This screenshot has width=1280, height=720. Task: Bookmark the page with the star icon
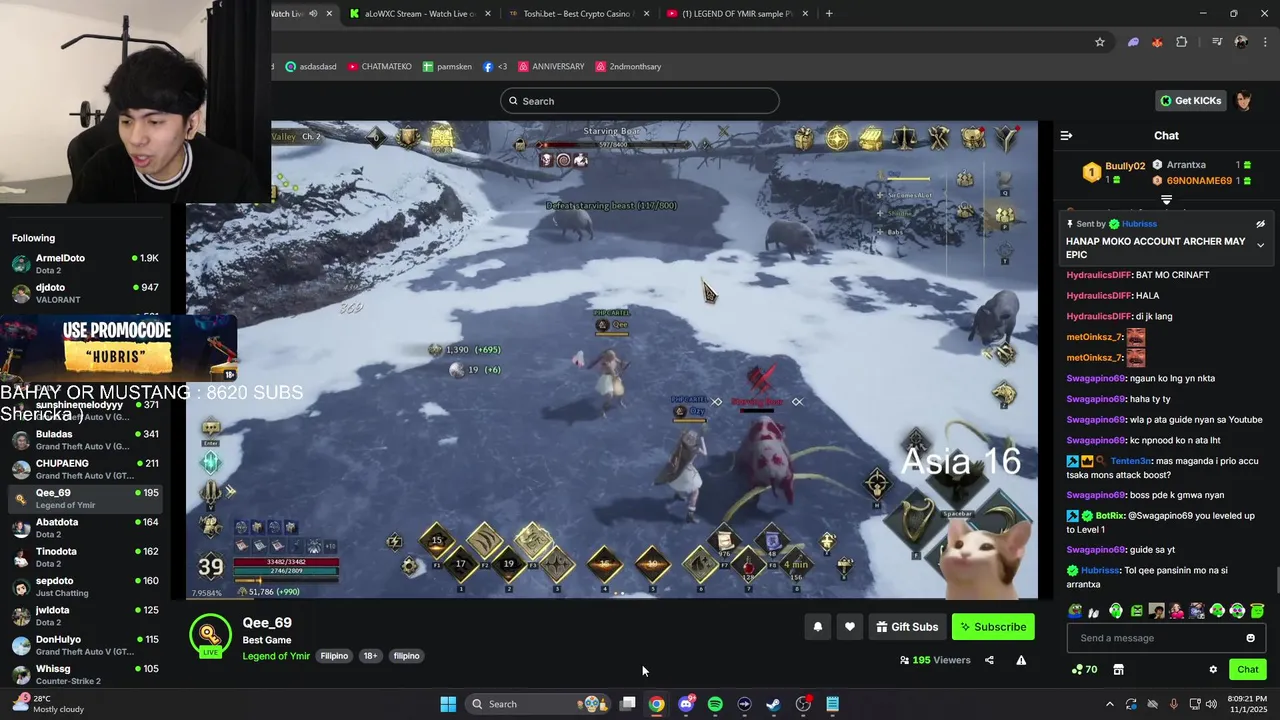click(x=1100, y=42)
